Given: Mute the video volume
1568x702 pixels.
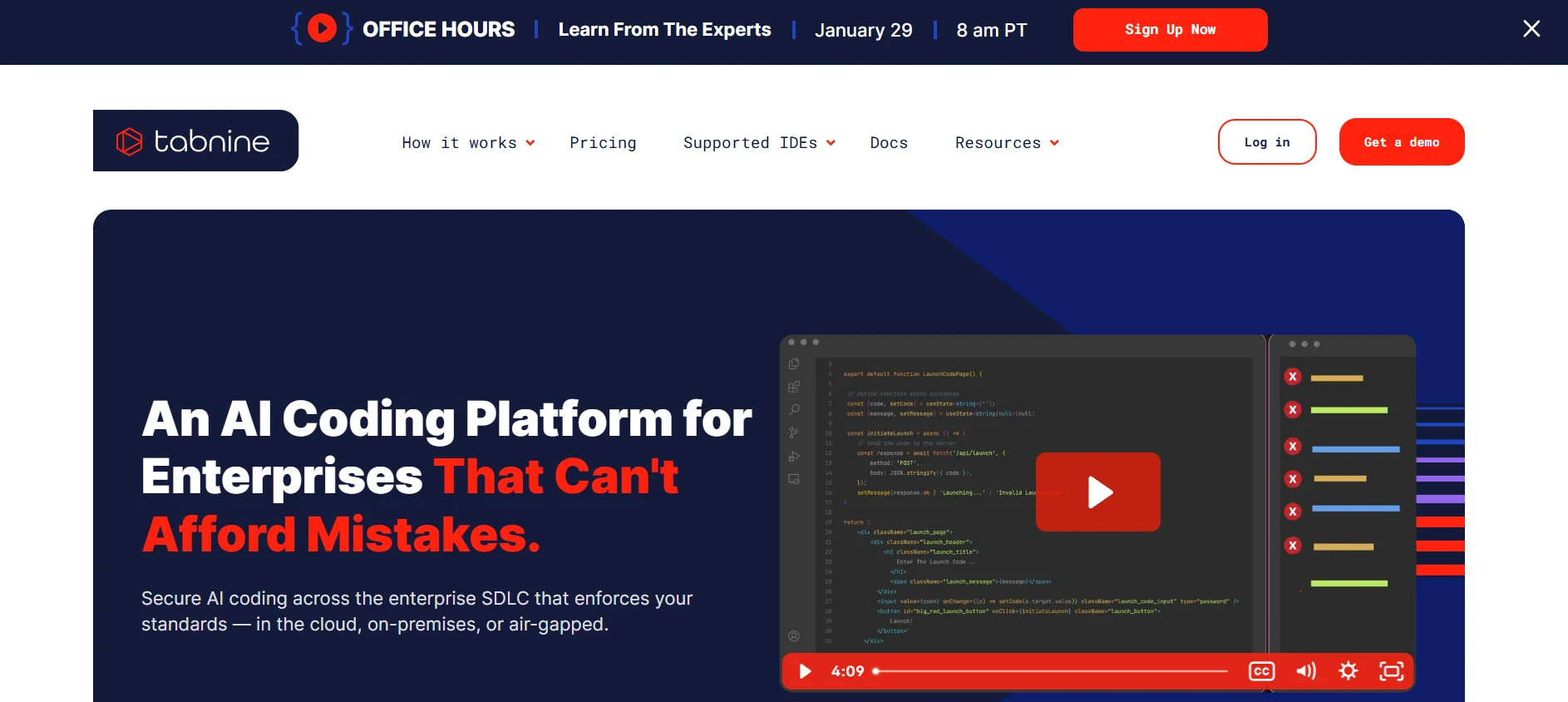Looking at the screenshot, I should (1305, 671).
